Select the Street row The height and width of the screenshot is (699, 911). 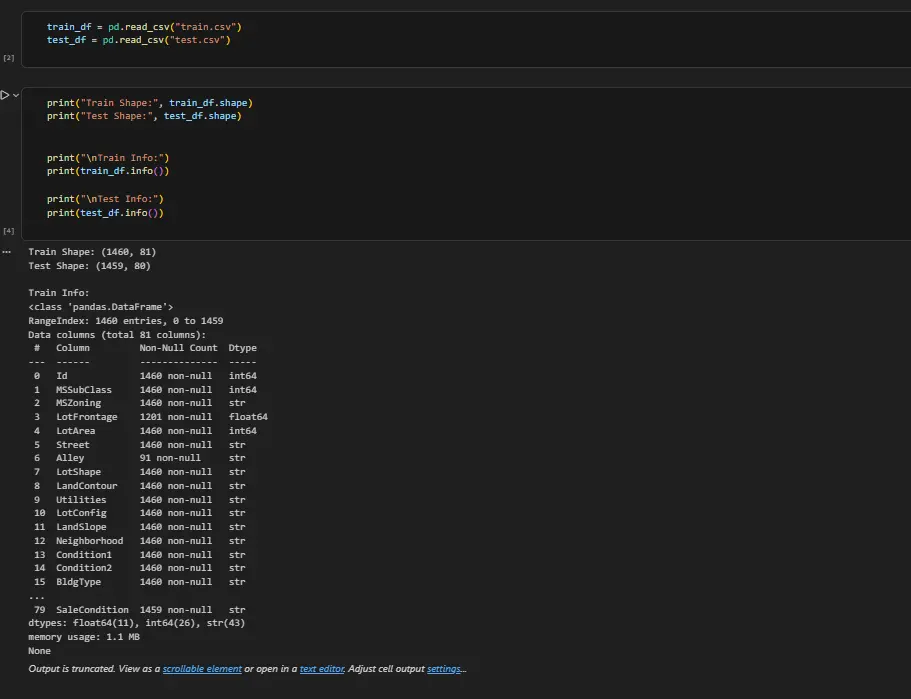click(139, 445)
